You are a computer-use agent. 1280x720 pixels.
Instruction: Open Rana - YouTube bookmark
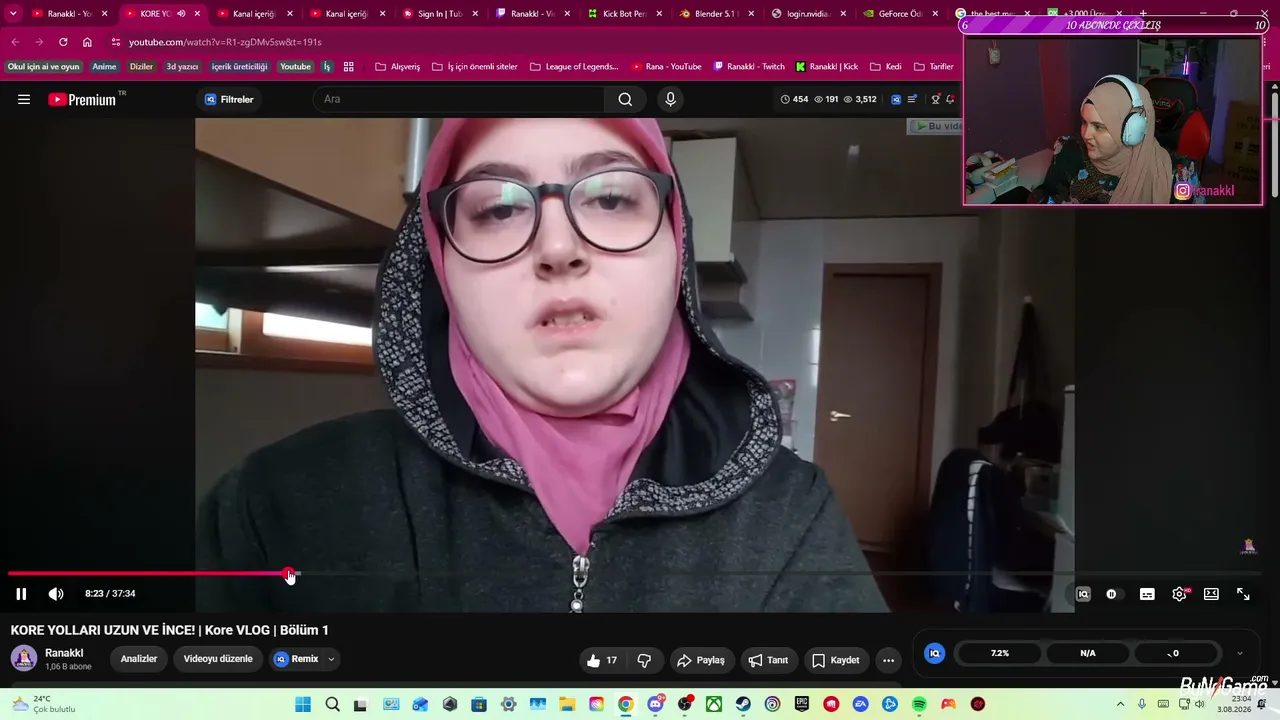(667, 67)
